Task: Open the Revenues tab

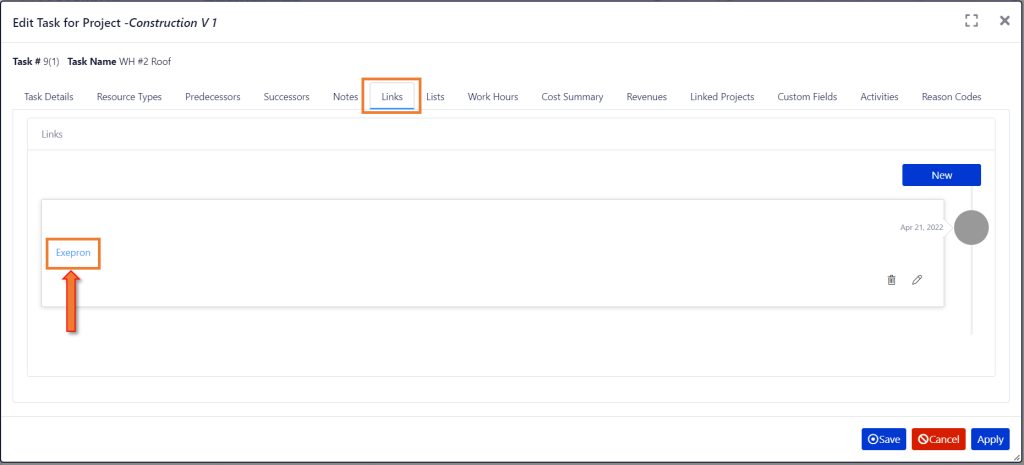Action: pyautogui.click(x=647, y=97)
